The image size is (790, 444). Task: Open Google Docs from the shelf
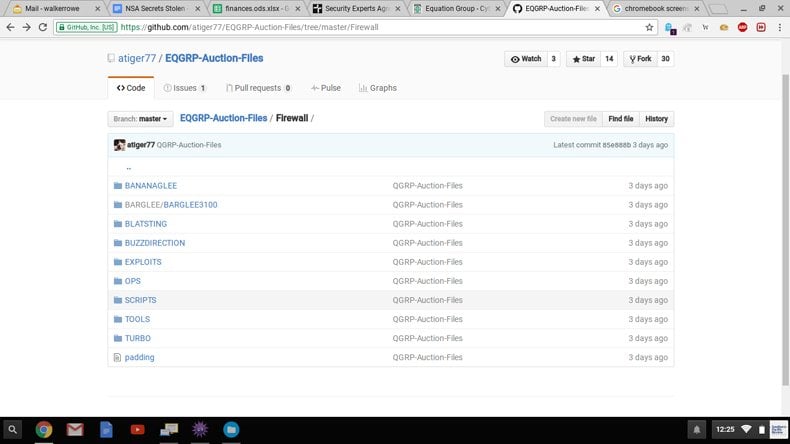tap(106, 430)
